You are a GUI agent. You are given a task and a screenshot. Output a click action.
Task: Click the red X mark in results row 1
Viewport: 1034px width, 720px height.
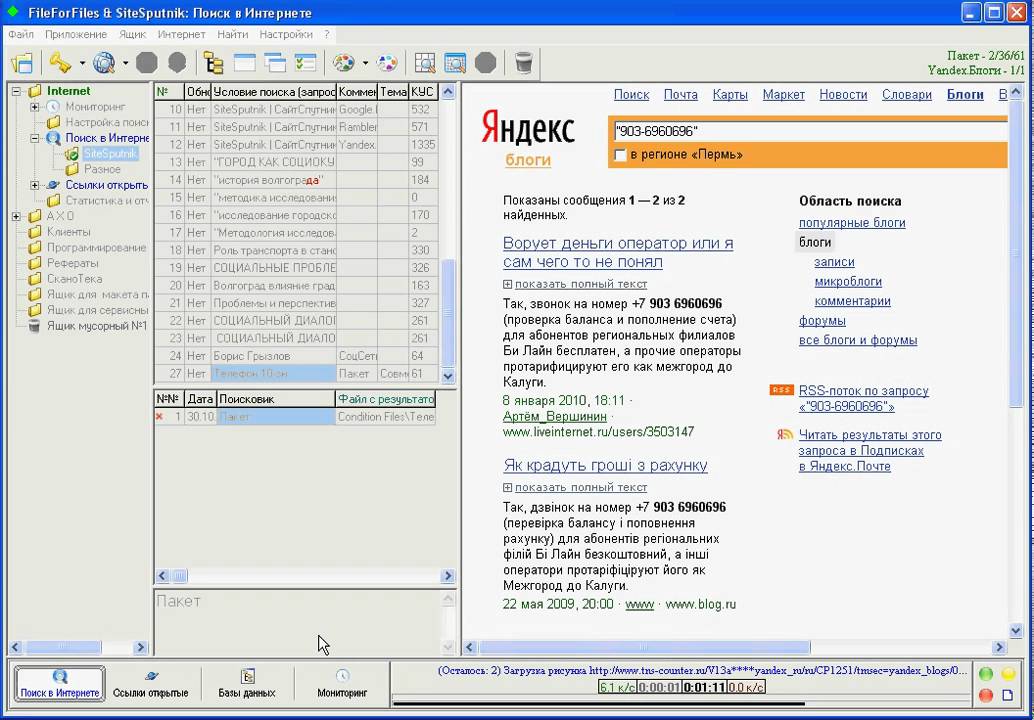[159, 417]
